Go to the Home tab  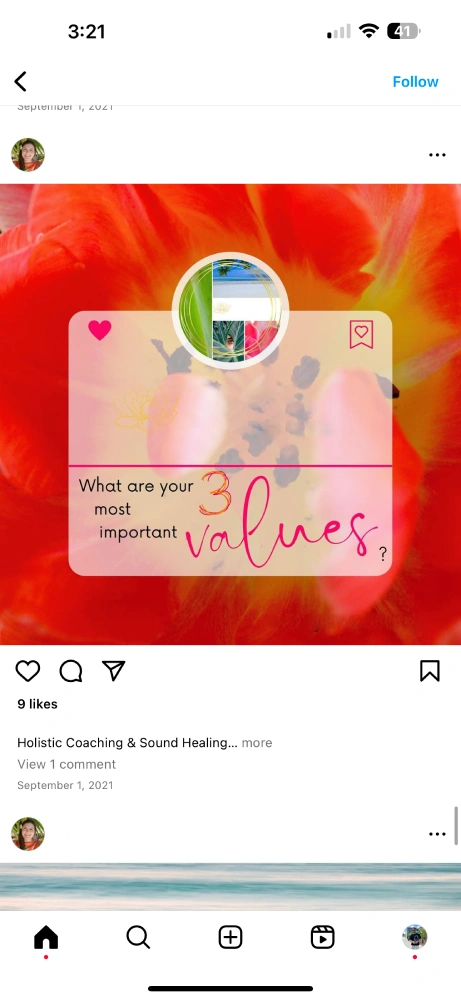[x=46, y=938]
